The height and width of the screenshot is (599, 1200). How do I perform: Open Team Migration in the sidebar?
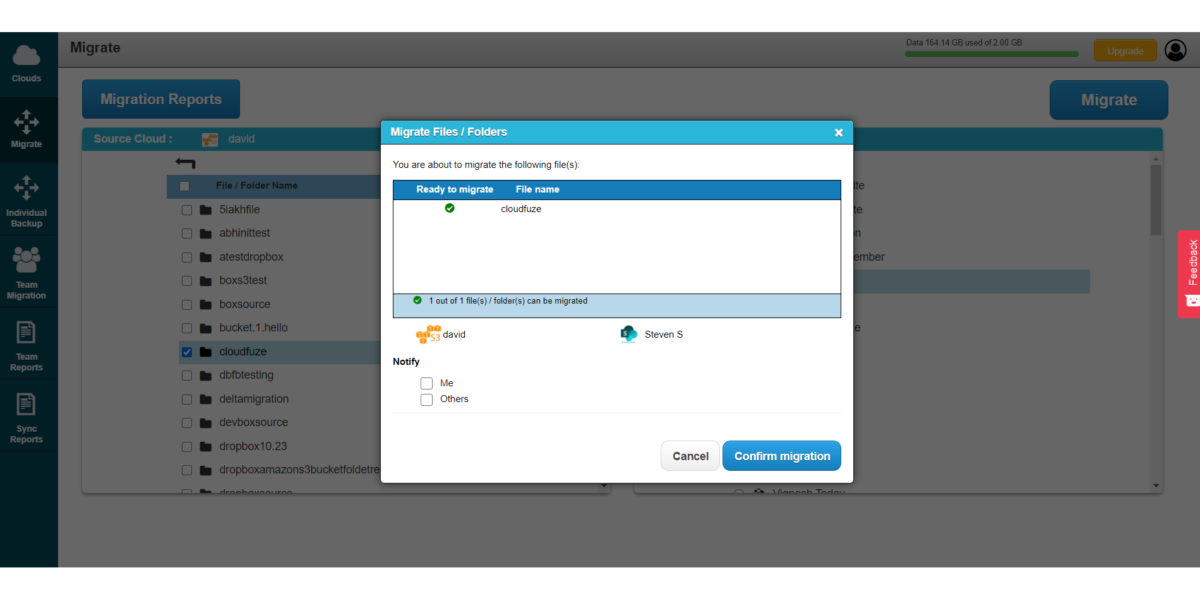pos(28,268)
